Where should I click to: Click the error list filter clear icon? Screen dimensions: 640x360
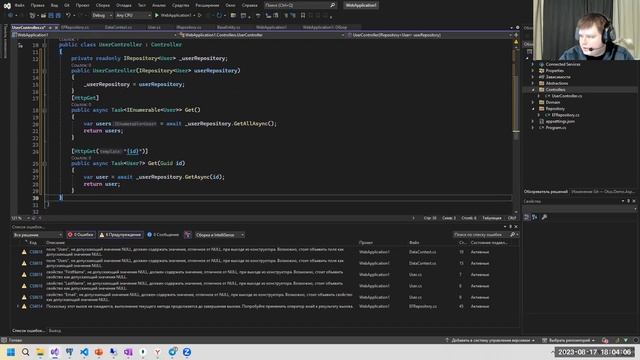coord(188,235)
